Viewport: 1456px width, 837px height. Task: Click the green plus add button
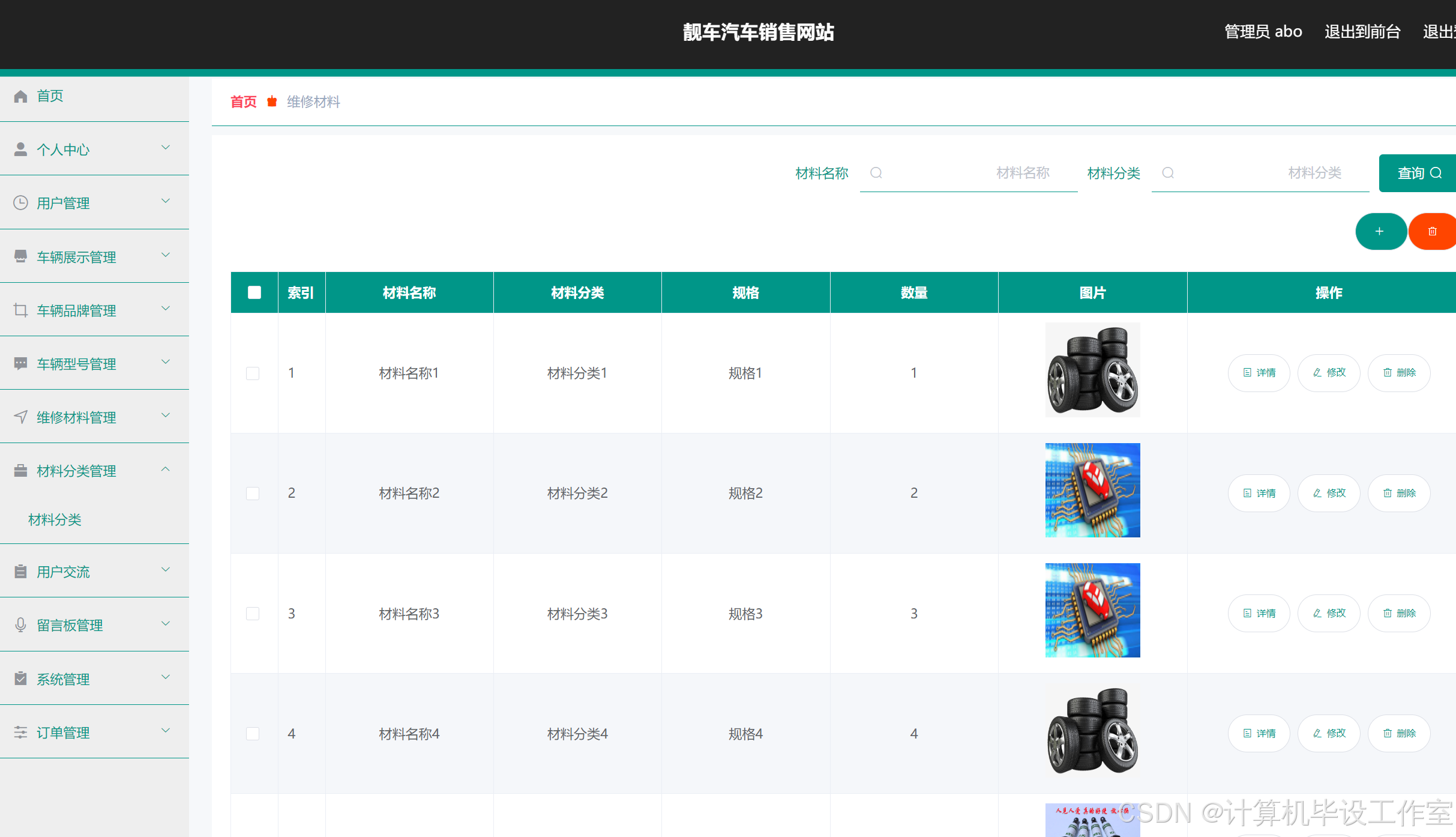[x=1380, y=231]
